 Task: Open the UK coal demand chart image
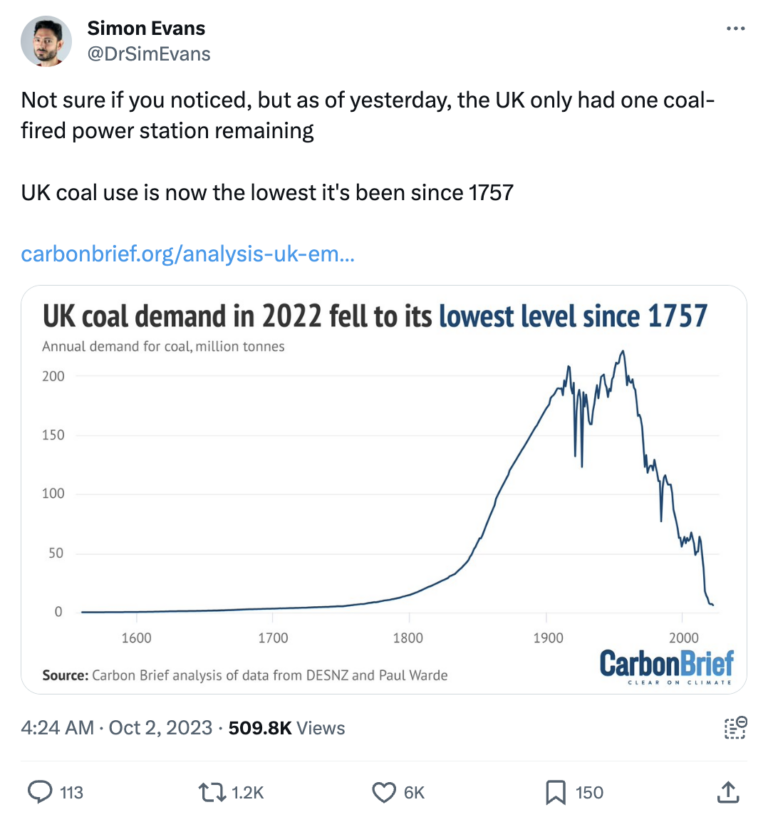(x=384, y=487)
